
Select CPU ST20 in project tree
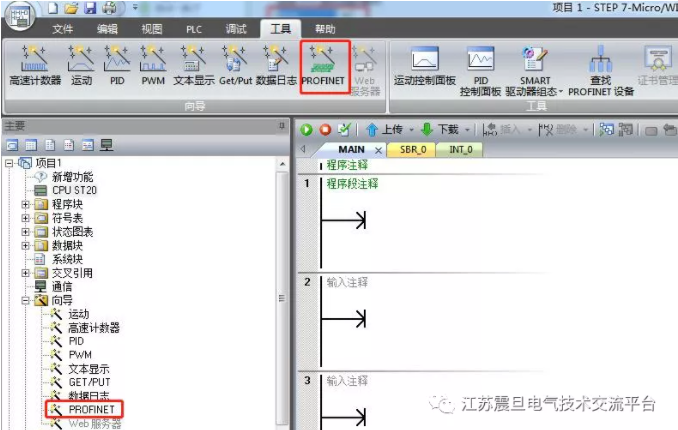(x=66, y=190)
